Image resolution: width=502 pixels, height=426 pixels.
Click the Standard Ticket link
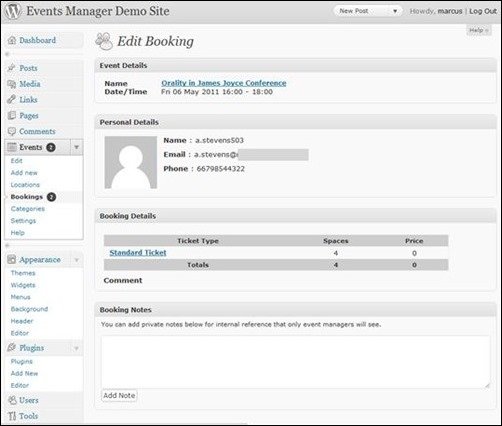138,253
